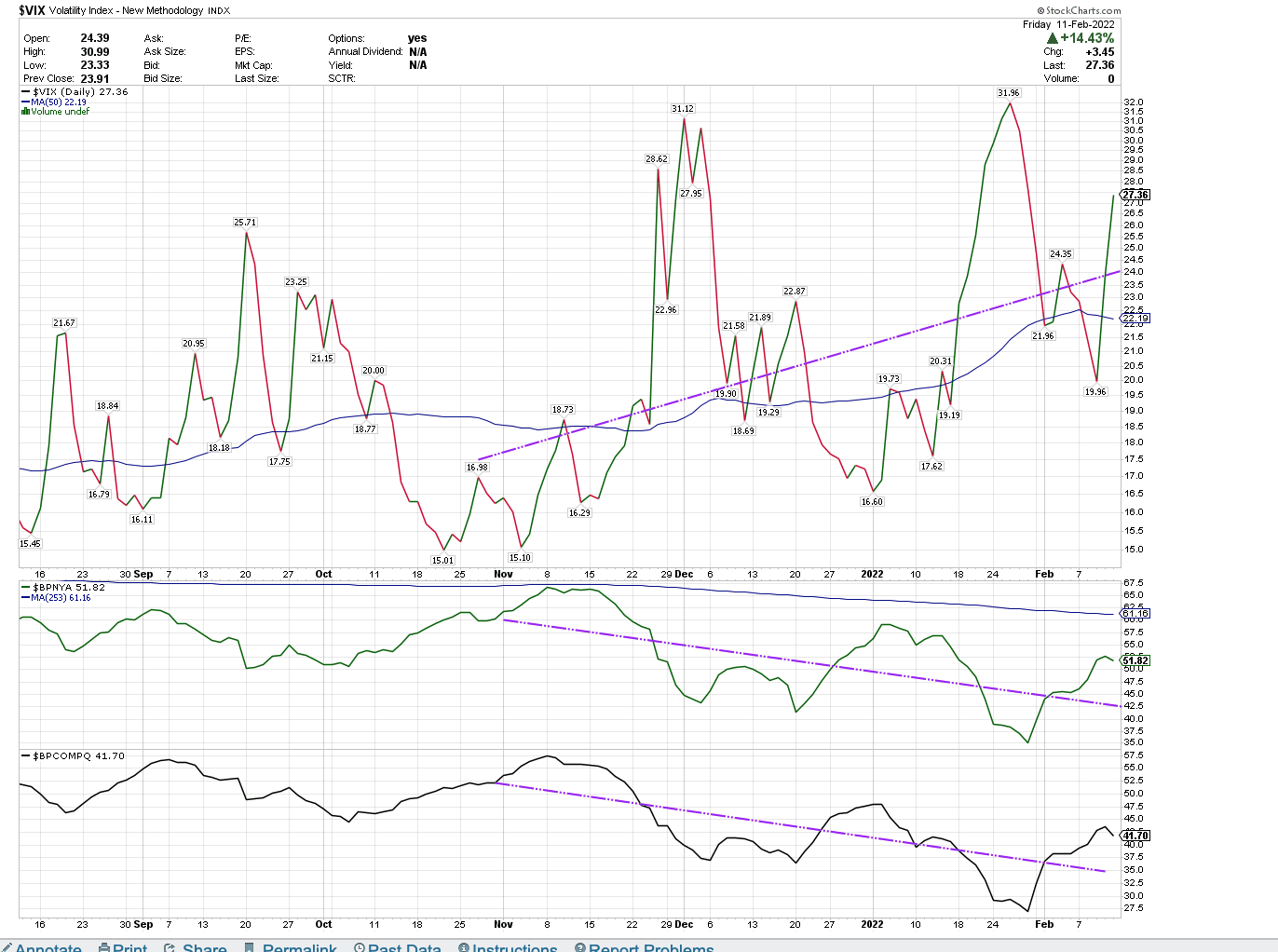Viewport: 1278px width, 952px height.
Task: Click the 27.36 last-price tag on VIX axis
Action: (x=1136, y=195)
